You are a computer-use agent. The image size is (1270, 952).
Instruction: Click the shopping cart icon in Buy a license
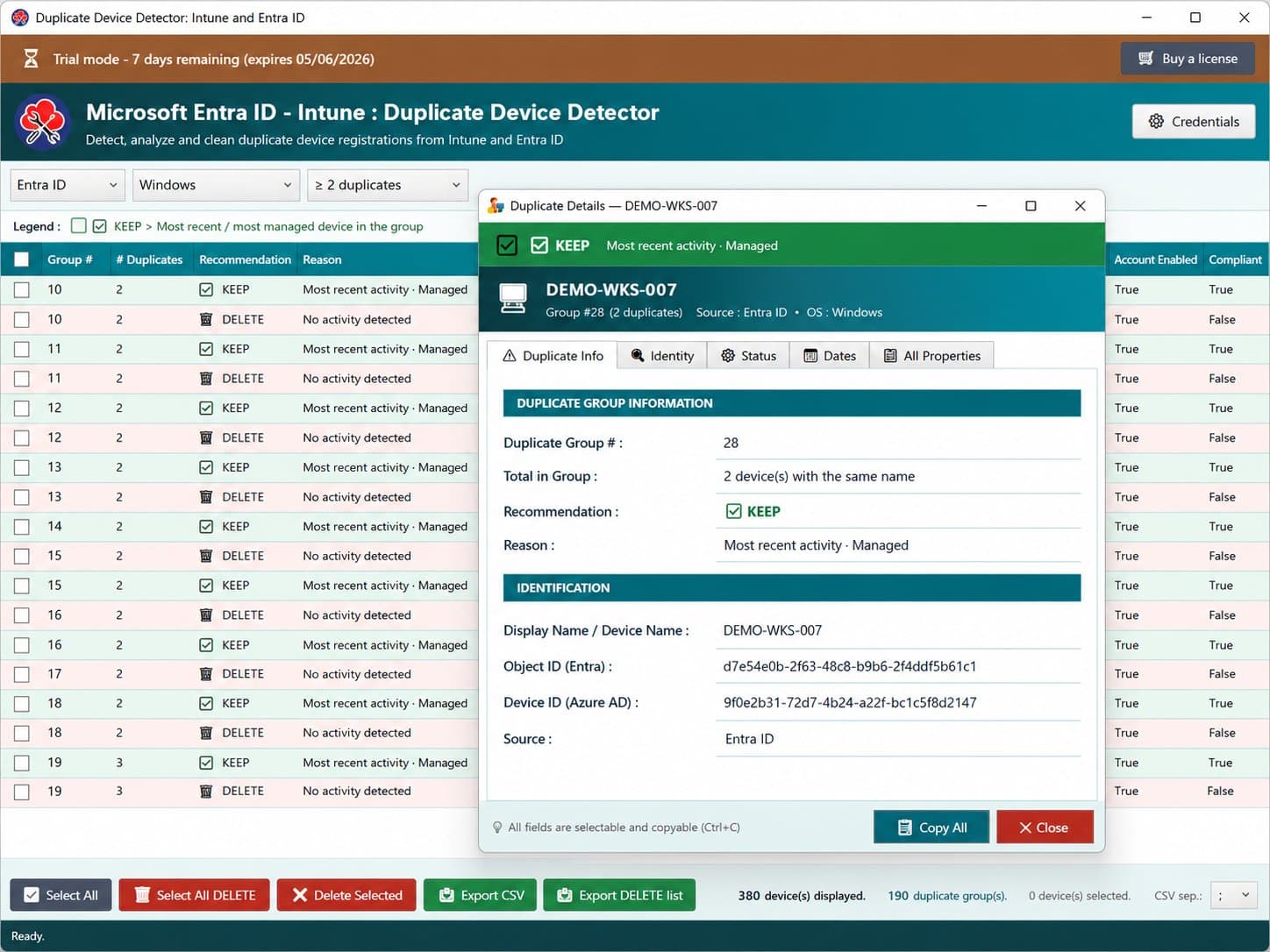point(1145,59)
